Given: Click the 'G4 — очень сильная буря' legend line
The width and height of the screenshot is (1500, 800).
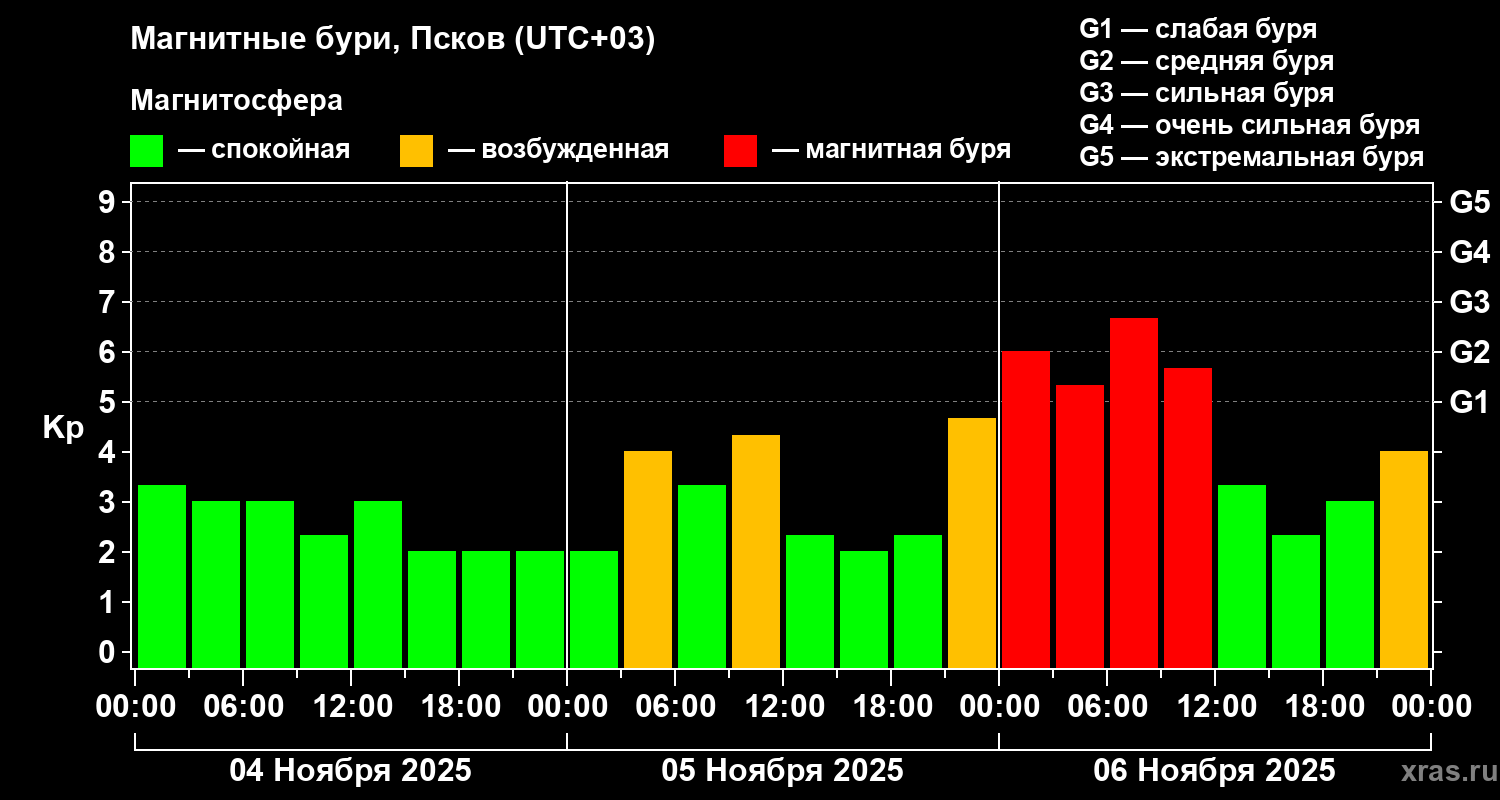Looking at the screenshot, I should pyautogui.click(x=1250, y=125).
